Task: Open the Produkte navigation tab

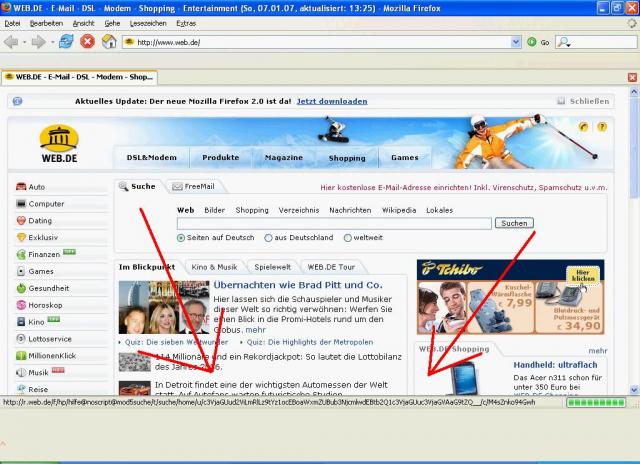Action: 221,158
